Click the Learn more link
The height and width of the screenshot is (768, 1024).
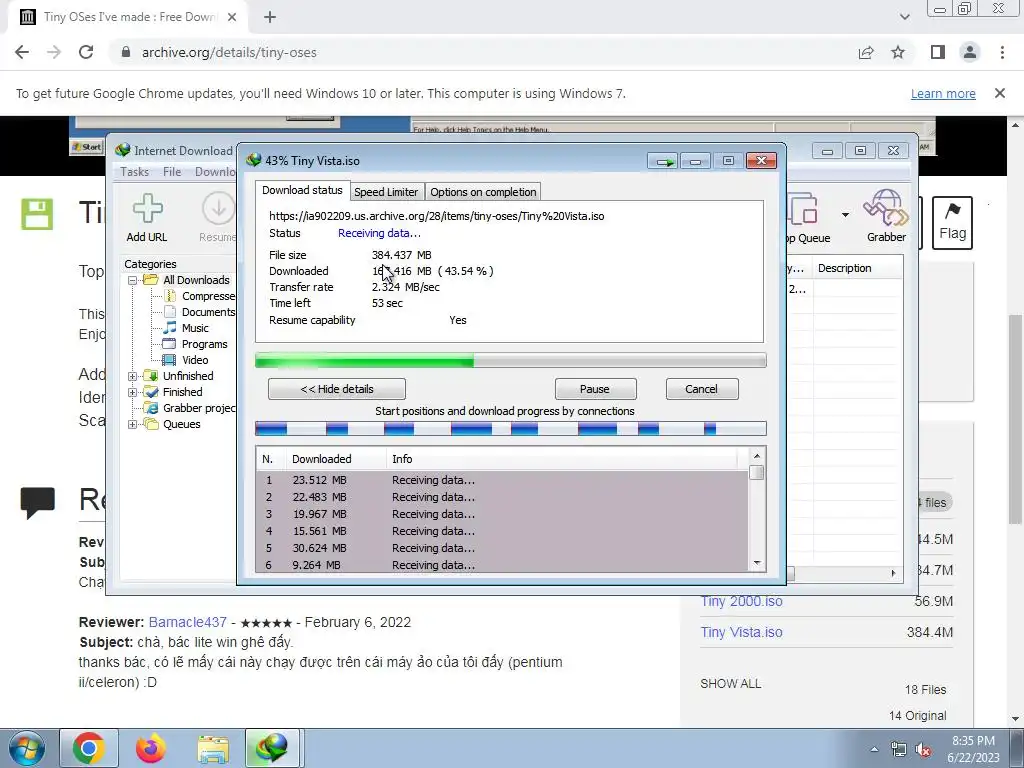pos(942,94)
